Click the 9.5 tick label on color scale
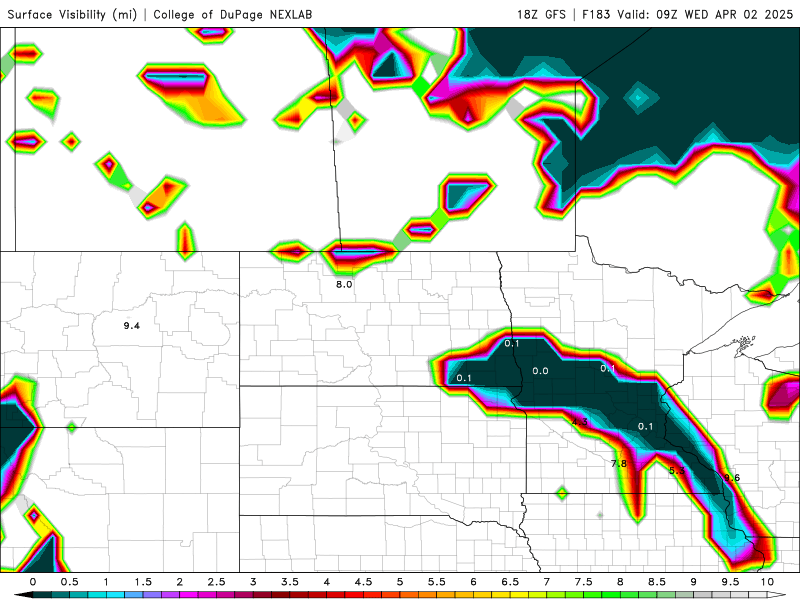800x600 pixels. (731, 582)
